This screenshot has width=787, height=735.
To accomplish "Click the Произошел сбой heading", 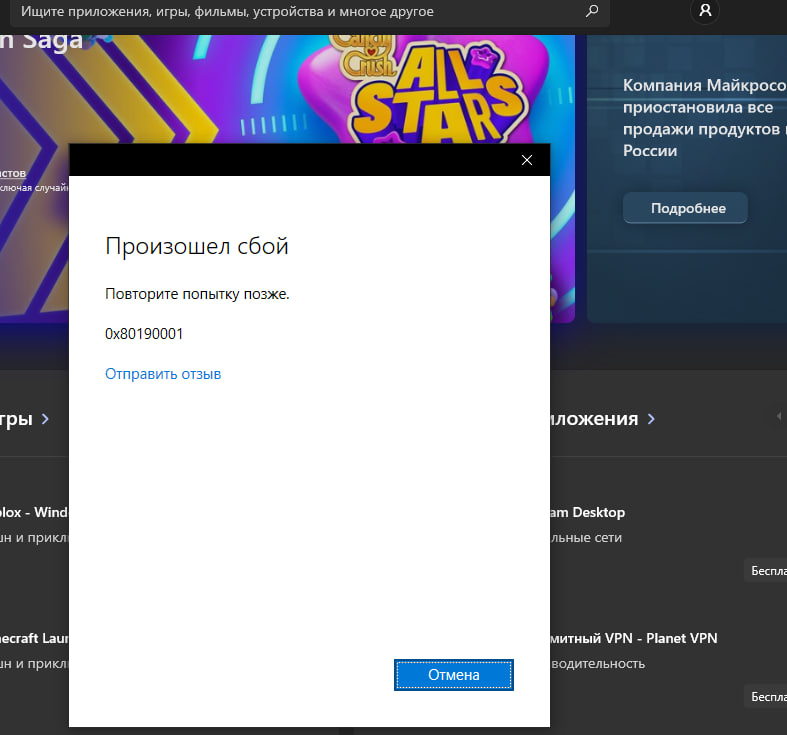I will (197, 246).
